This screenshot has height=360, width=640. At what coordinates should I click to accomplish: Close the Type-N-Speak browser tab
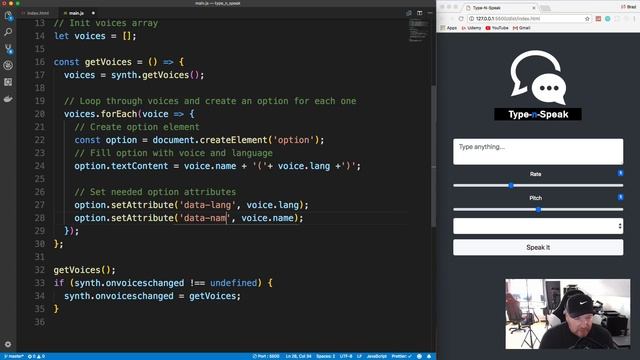pyautogui.click(x=533, y=8)
